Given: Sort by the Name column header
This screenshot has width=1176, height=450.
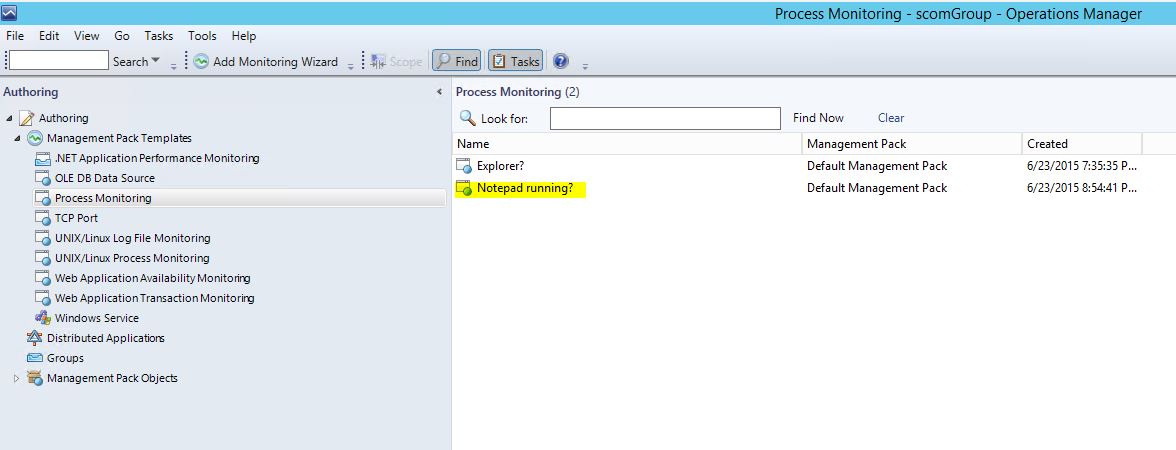Looking at the screenshot, I should point(627,144).
